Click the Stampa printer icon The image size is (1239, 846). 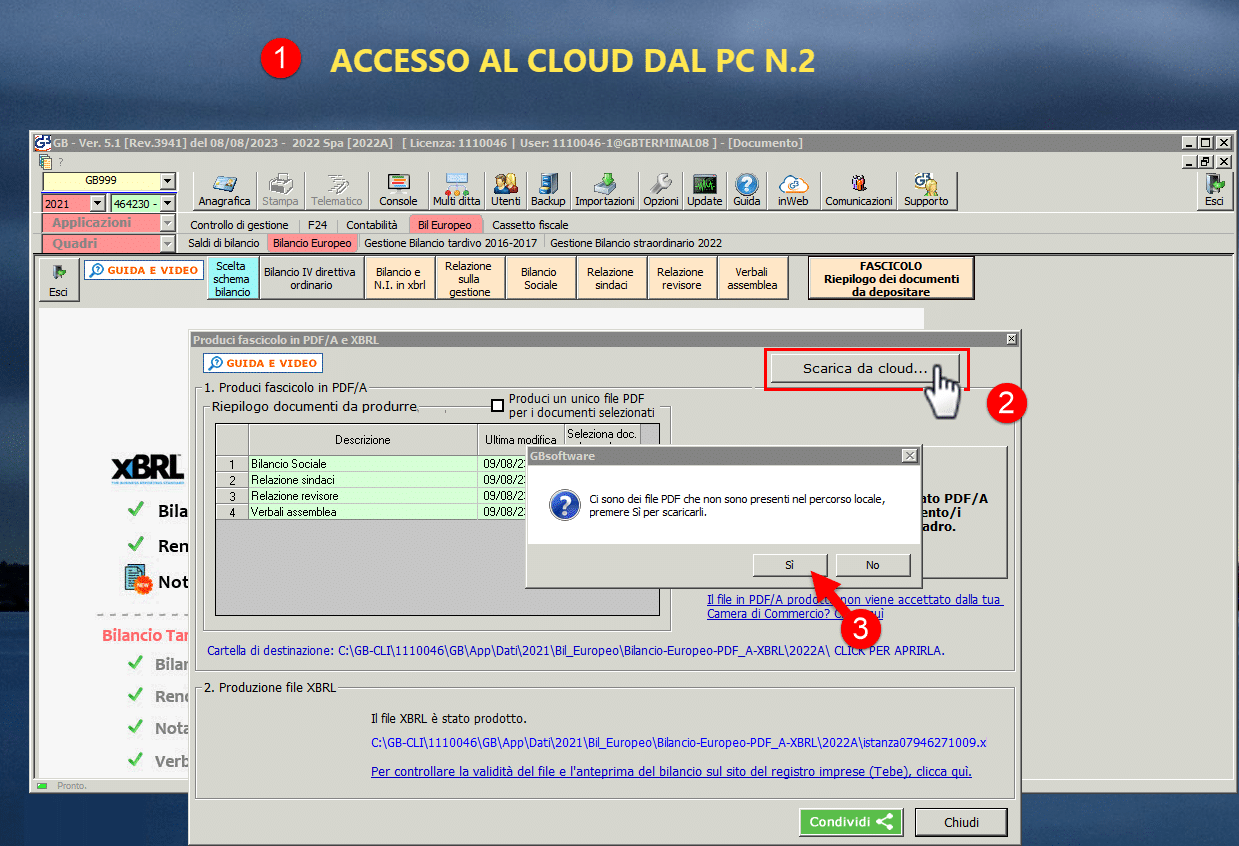tap(280, 190)
